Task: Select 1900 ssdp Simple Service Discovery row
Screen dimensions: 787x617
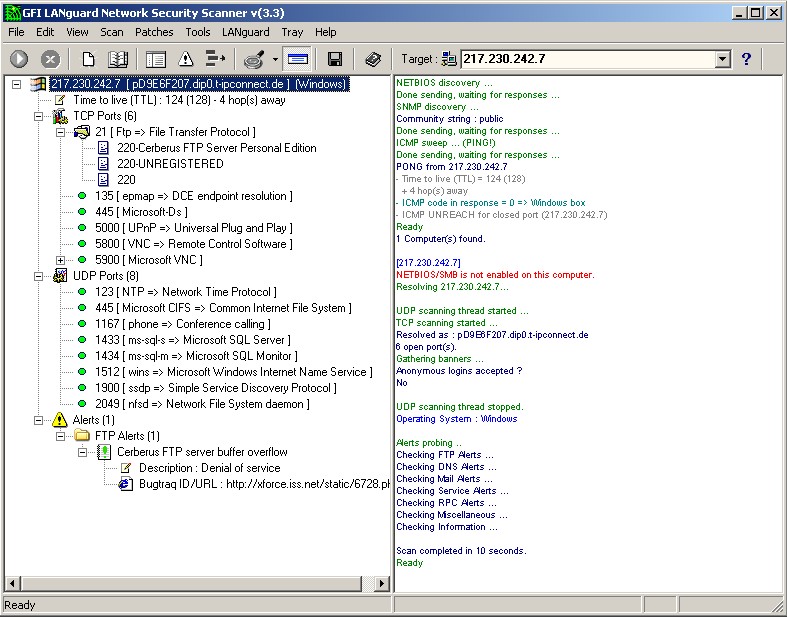Action: click(216, 388)
